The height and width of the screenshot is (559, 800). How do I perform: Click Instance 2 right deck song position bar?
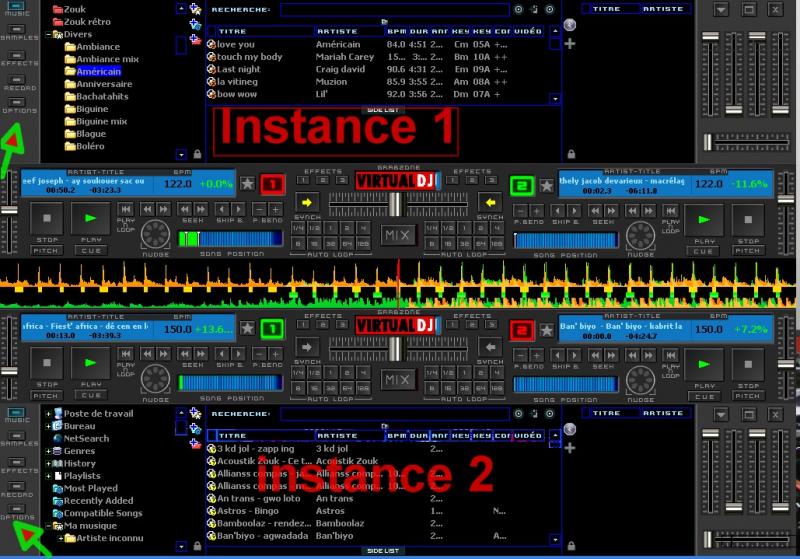pos(565,384)
